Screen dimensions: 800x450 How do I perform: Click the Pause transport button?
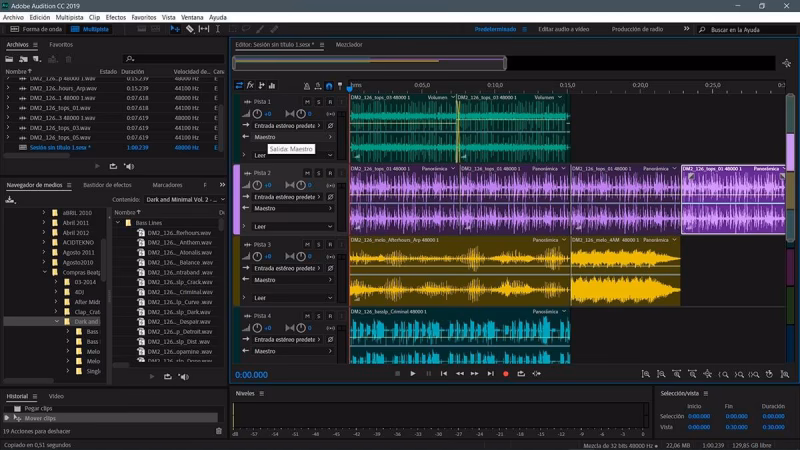coord(429,373)
